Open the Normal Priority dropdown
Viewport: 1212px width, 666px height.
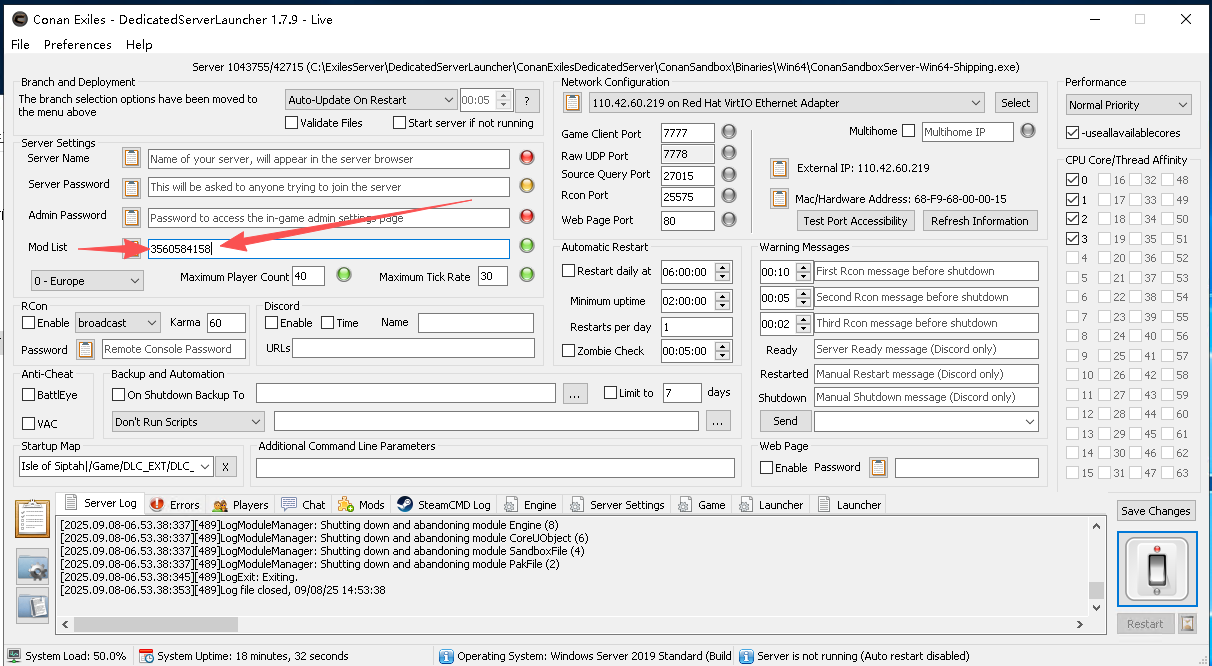point(1129,105)
